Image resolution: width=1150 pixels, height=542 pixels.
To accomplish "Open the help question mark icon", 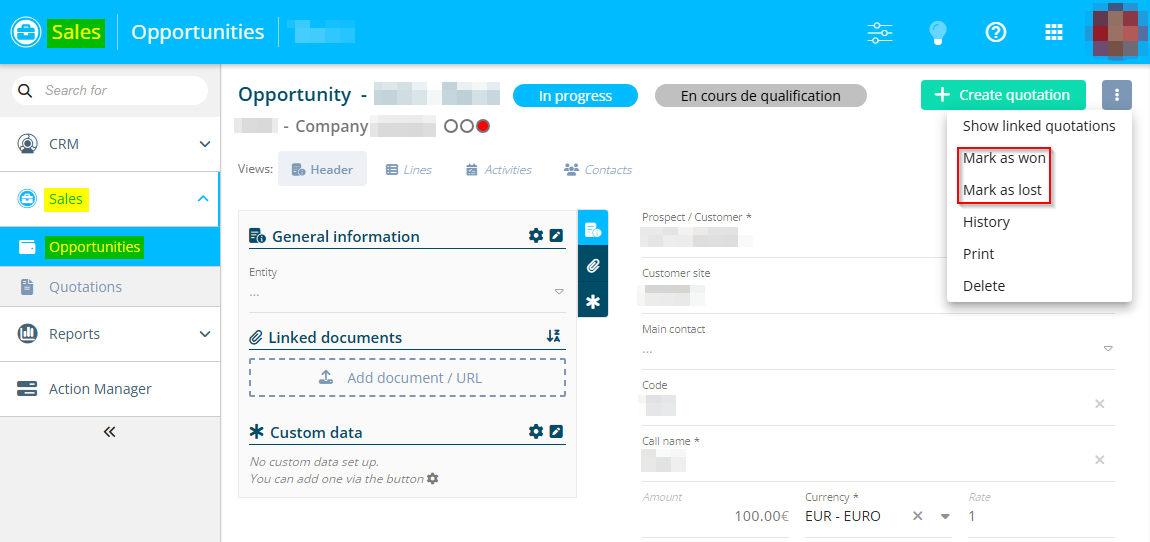I will point(995,32).
